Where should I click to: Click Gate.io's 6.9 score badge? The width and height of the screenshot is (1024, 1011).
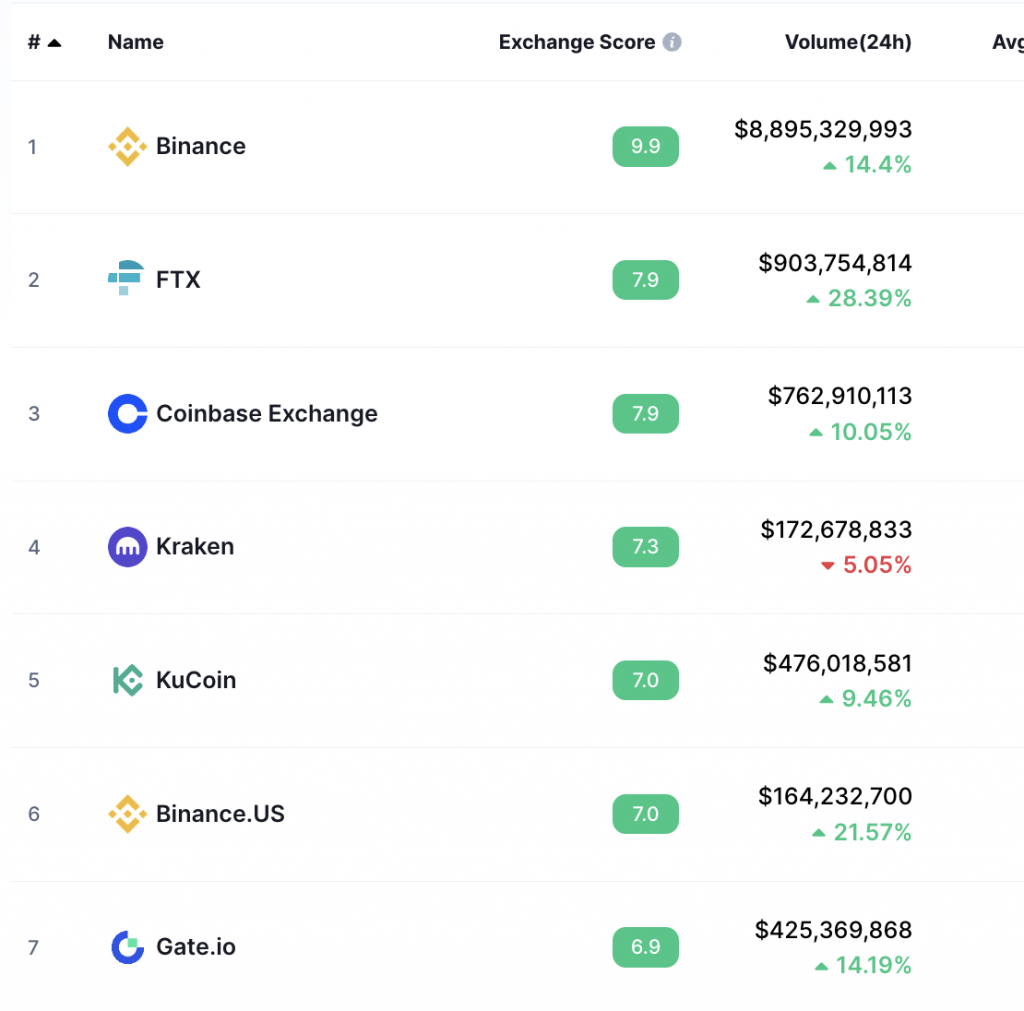[x=645, y=947]
